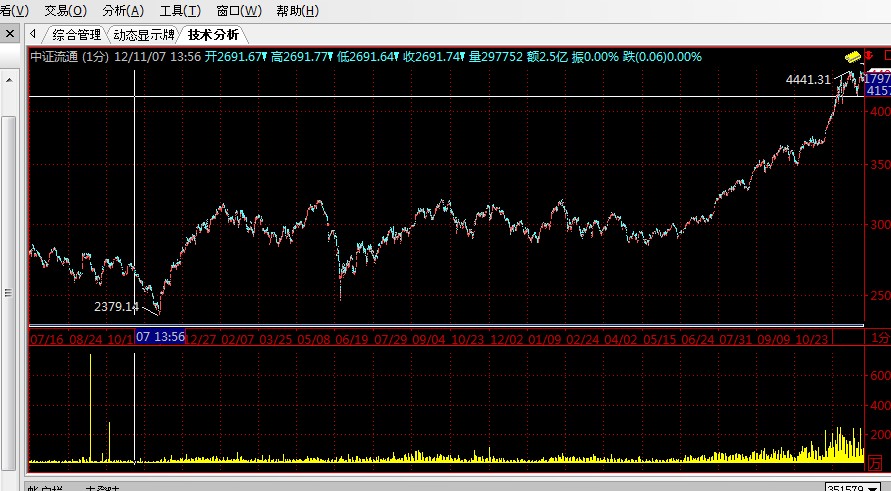Viewport: 891px width, 491px height.
Task: Switch to the 动态显示牌 tab
Action: [143, 35]
